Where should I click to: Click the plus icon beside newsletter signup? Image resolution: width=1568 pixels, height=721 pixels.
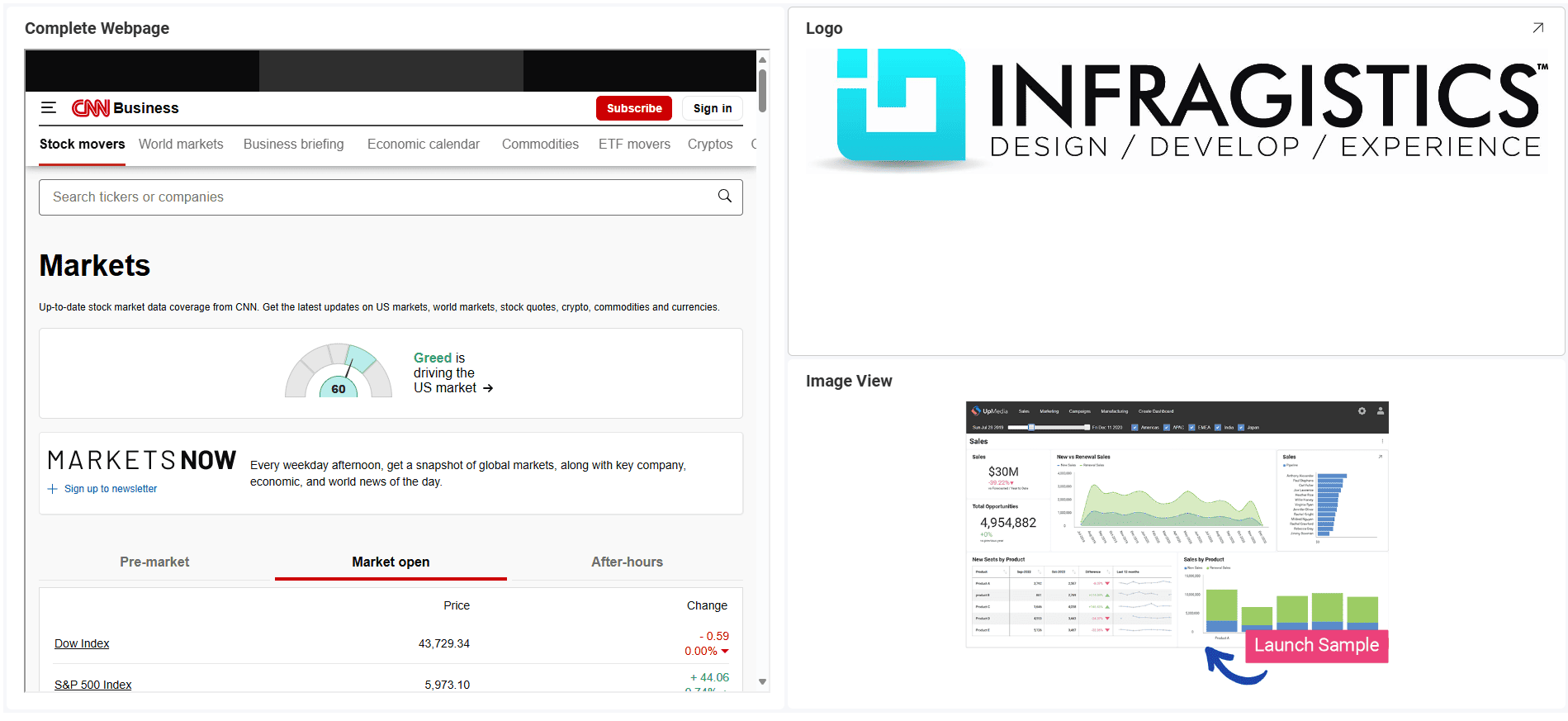coord(53,489)
